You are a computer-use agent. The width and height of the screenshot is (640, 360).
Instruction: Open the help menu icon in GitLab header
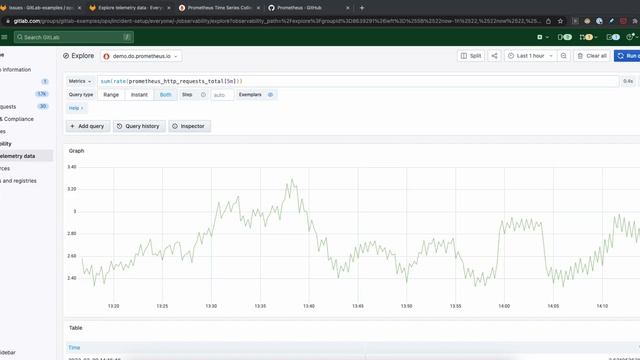point(631,37)
